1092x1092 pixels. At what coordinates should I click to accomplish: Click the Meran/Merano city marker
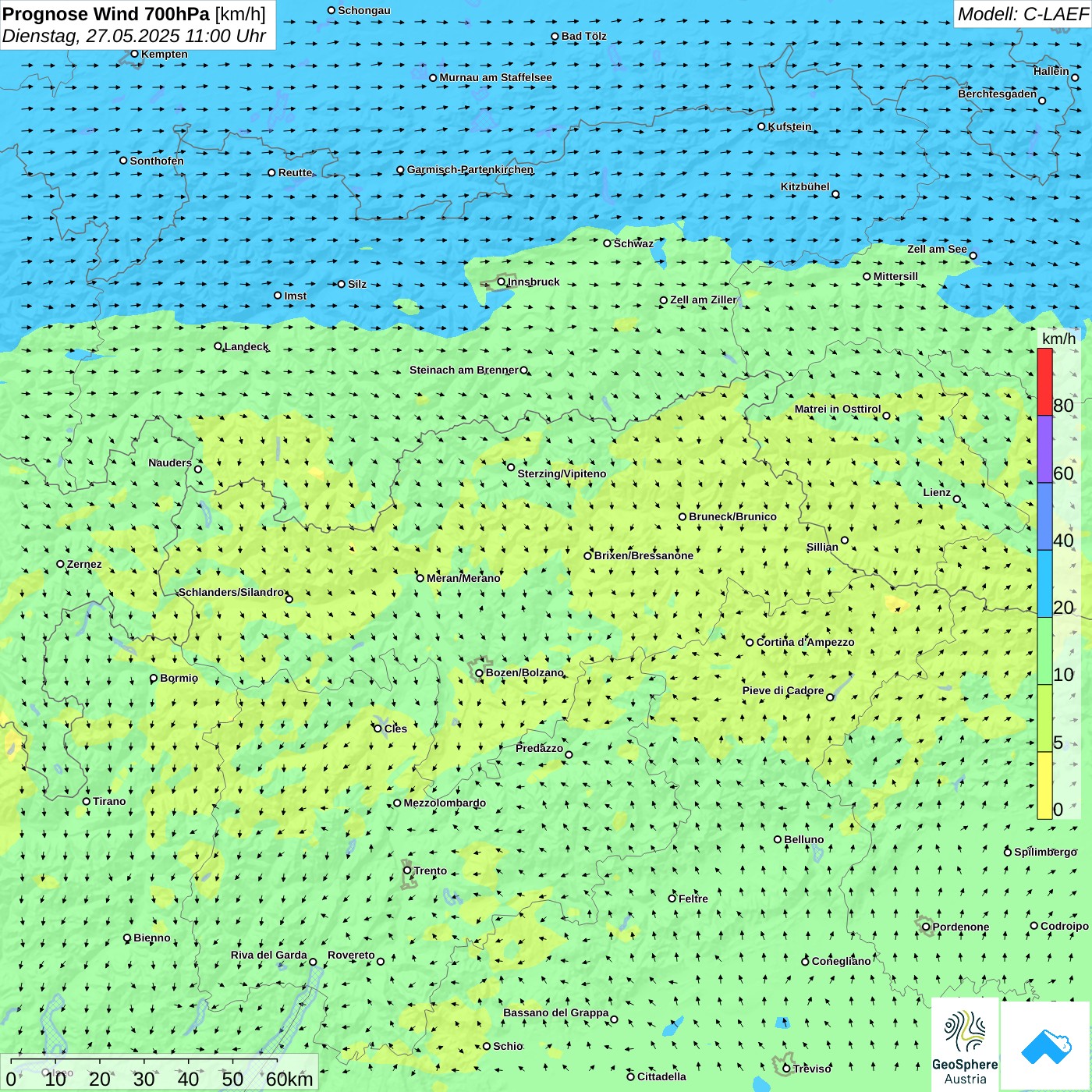pos(420,578)
